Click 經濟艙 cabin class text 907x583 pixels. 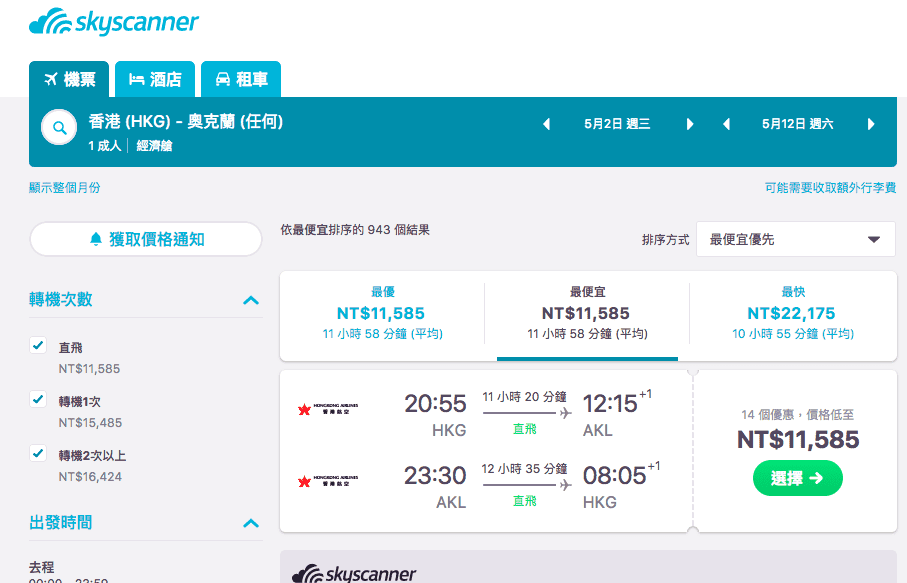[154, 146]
